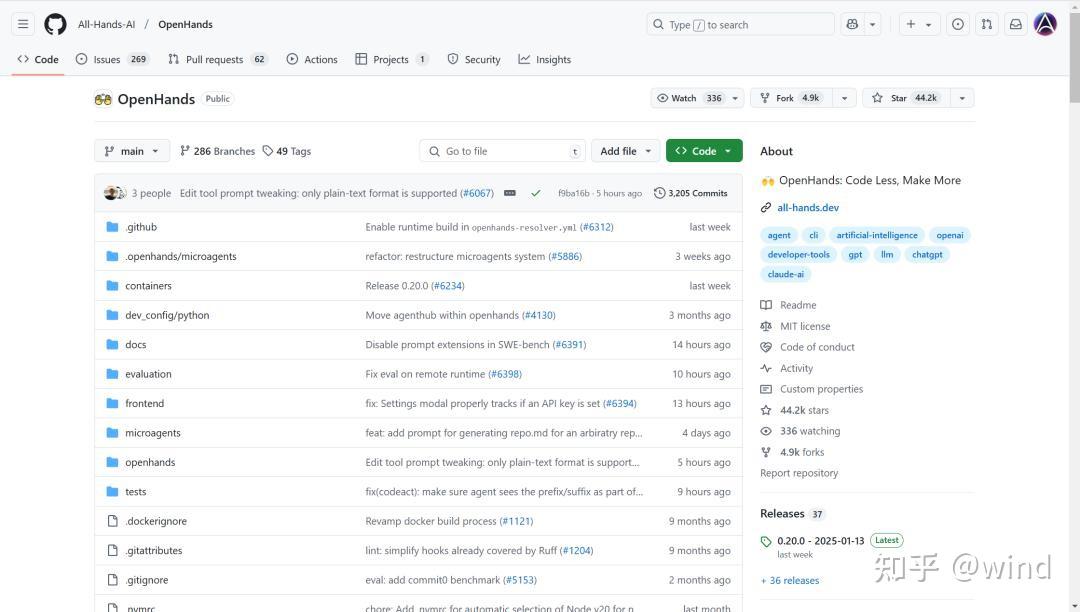This screenshot has height=612, width=1080.
Task: Fork the OpenHands repository
Action: point(791,98)
